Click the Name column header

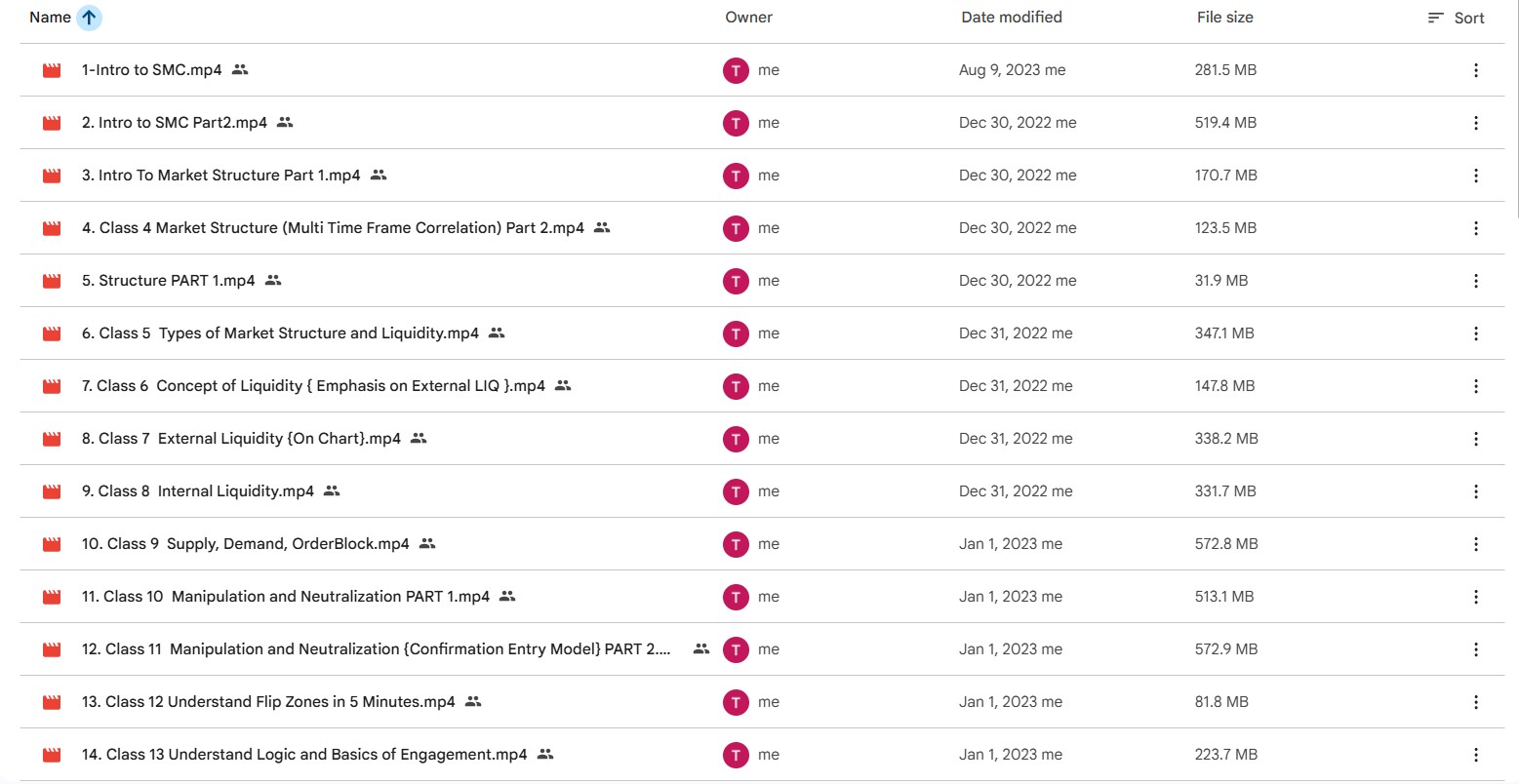coord(50,18)
